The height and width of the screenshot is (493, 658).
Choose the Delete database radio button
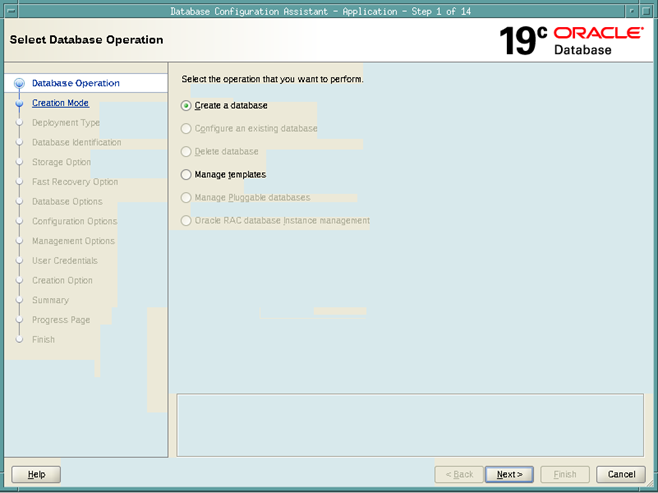186,151
